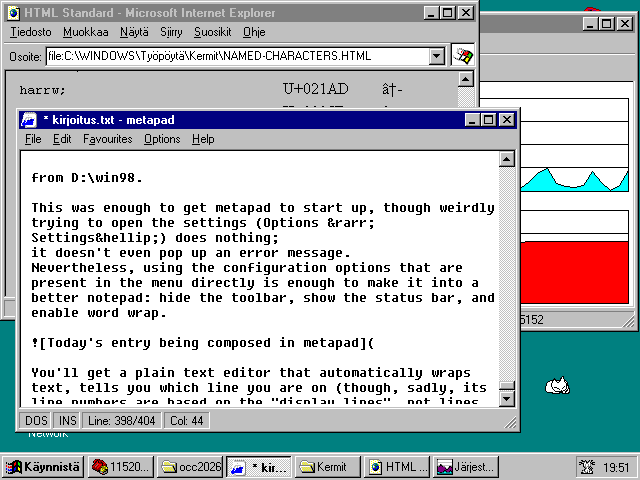Open the Edit menu in metapad

[62, 139]
